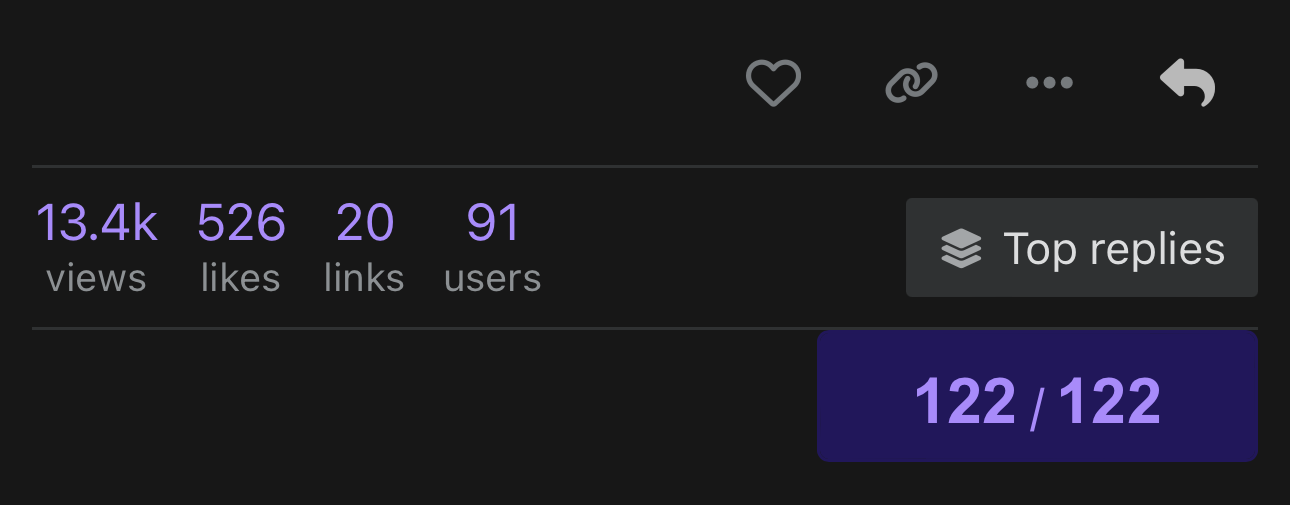Expand the 20 links count

(x=364, y=223)
